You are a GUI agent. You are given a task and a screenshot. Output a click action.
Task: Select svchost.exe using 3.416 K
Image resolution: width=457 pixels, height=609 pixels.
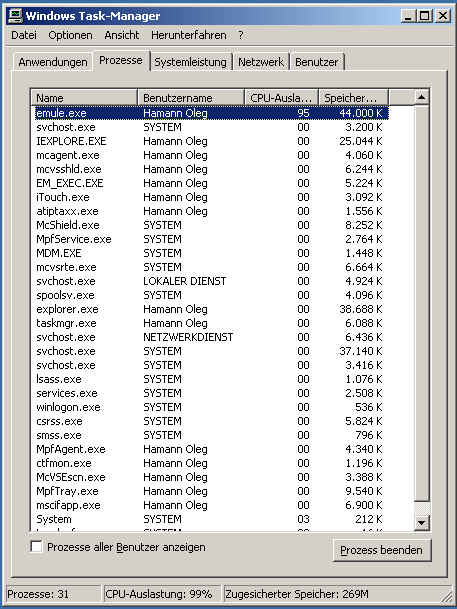[x=210, y=365]
